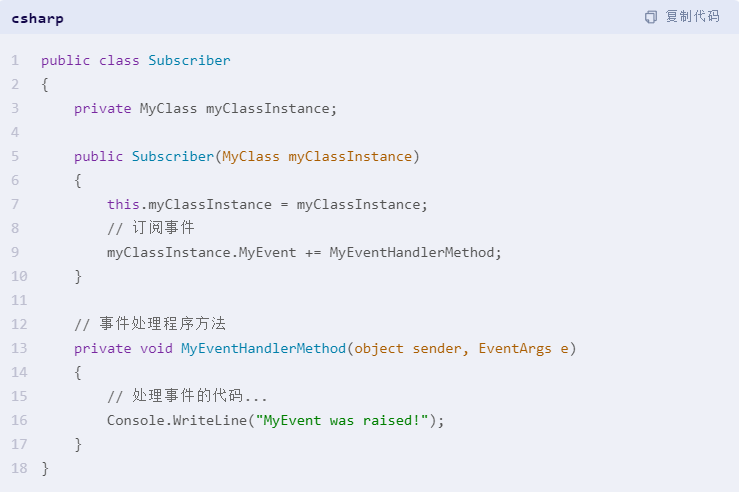Click Console.WriteLine on line 16
The image size is (739, 492).
click(177, 420)
